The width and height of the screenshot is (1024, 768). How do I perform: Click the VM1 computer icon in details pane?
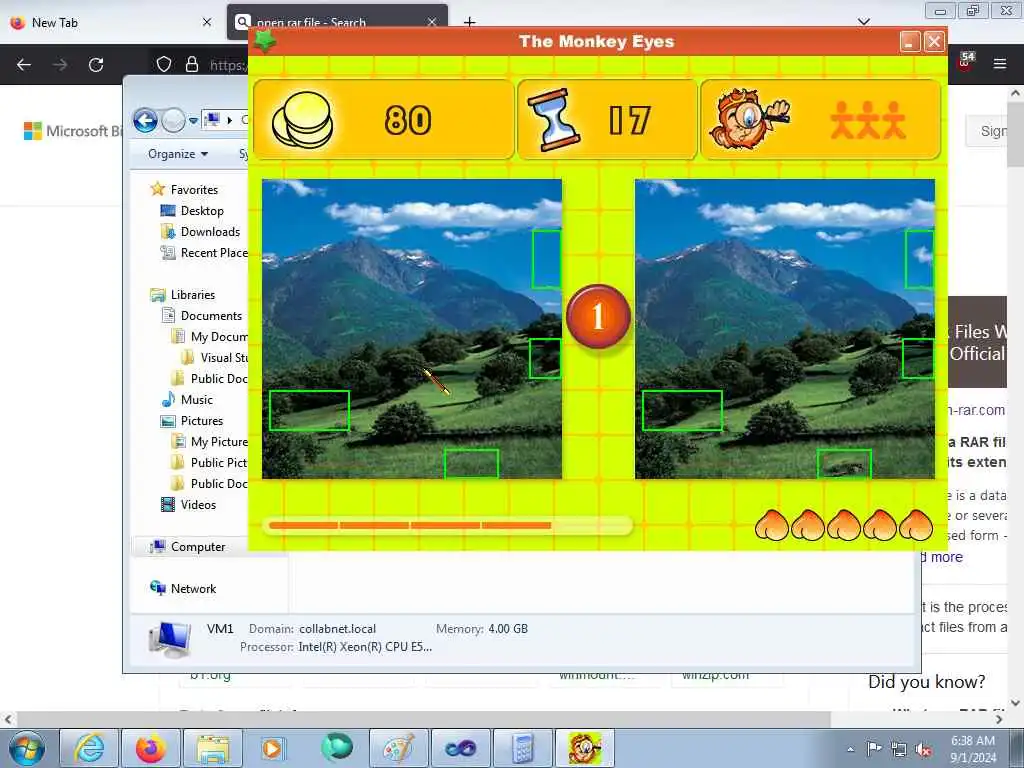pos(169,639)
